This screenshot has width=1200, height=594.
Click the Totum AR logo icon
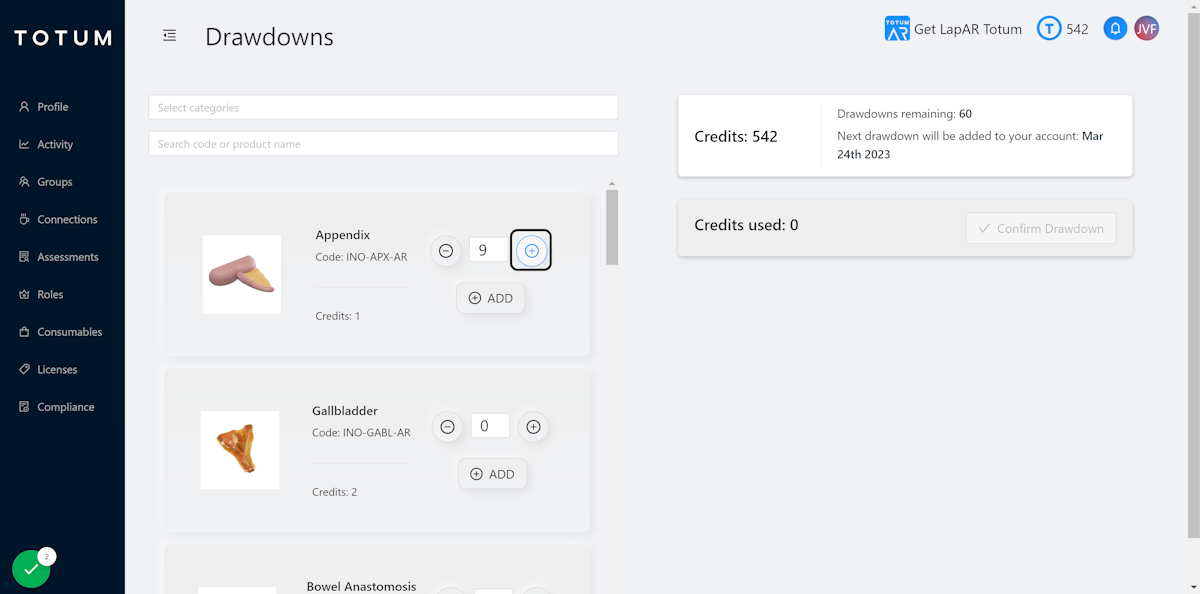(x=897, y=28)
